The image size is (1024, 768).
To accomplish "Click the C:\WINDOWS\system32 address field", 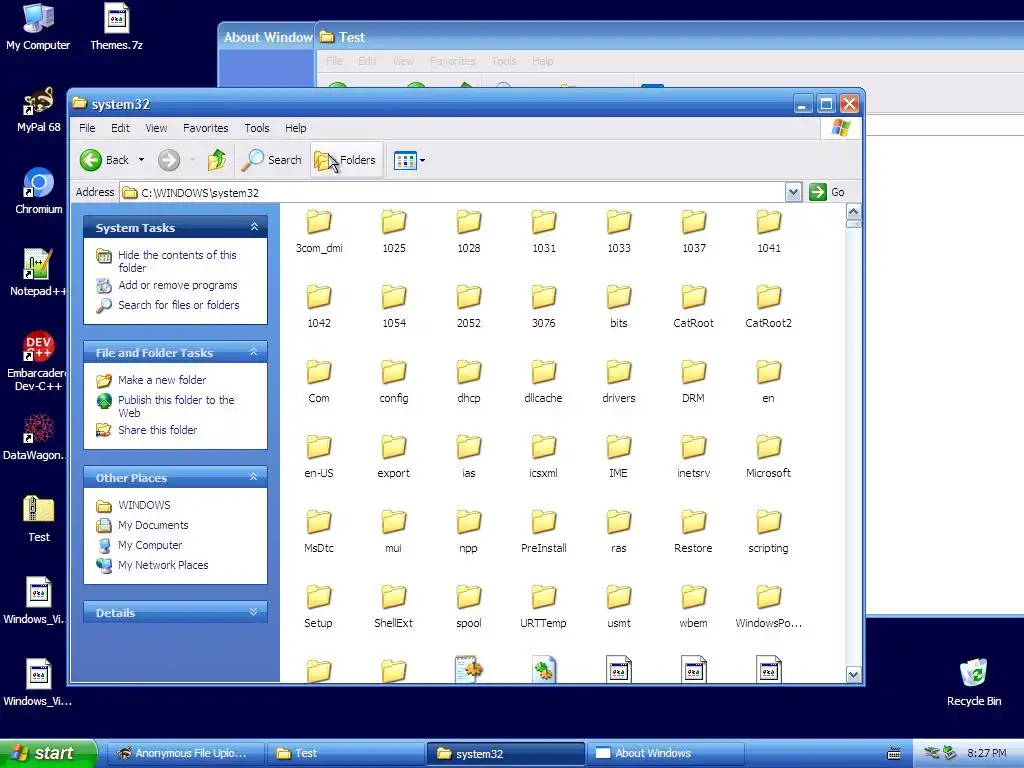I will coord(453,193).
